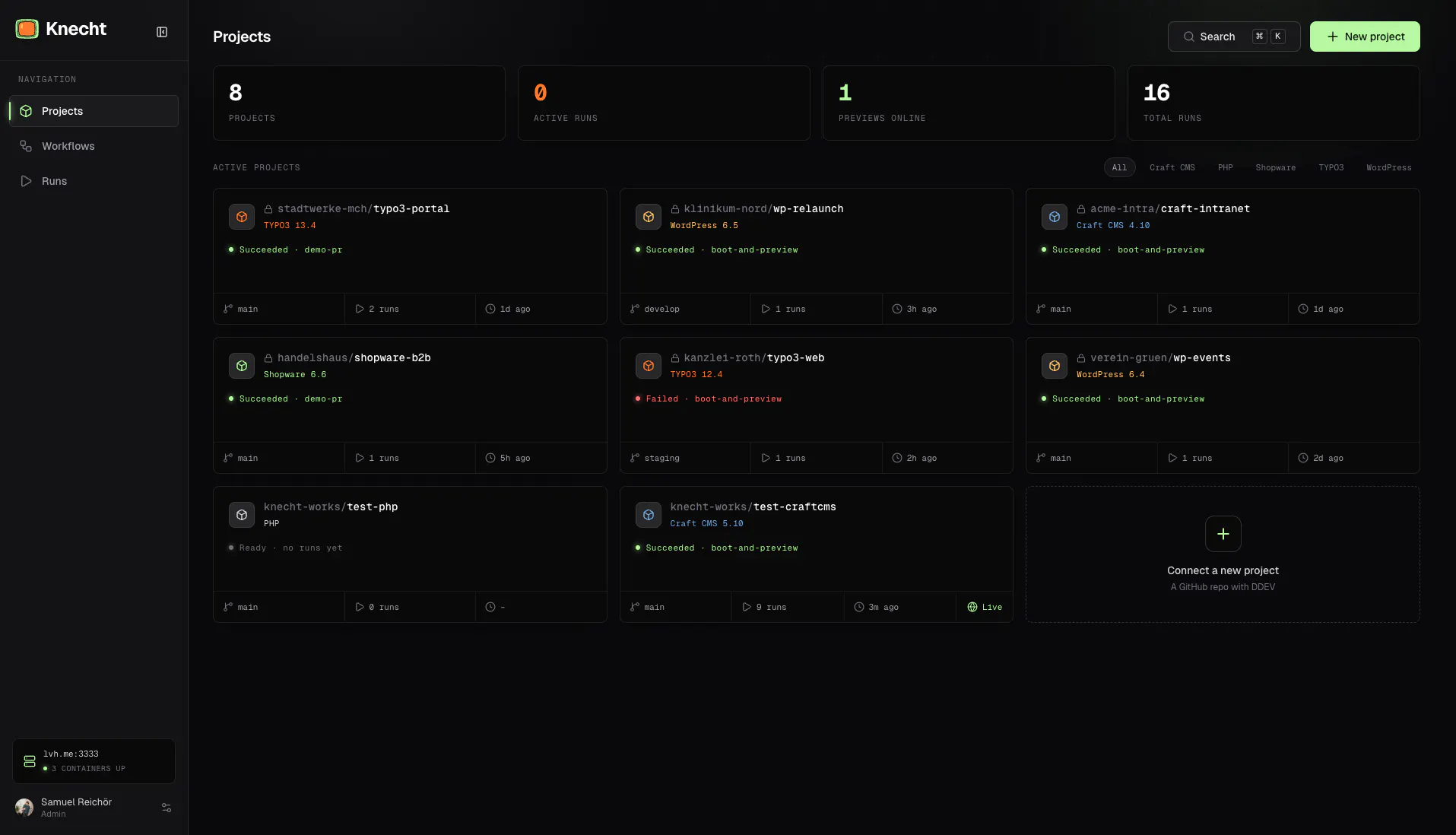The image size is (1456, 835).
Task: Click the 'TYPO3 13.4' label
Action: [x=290, y=225]
